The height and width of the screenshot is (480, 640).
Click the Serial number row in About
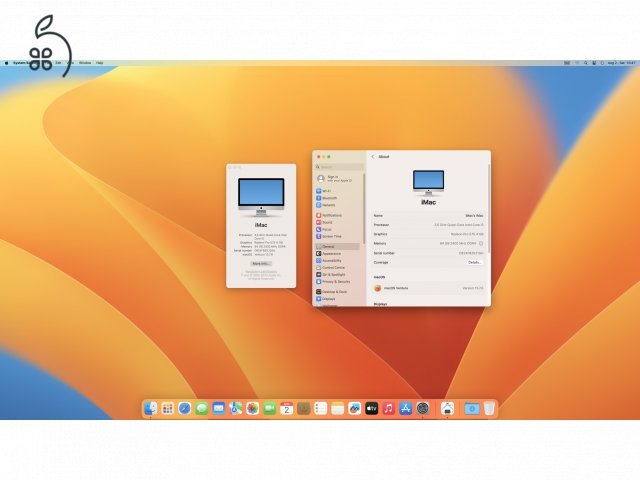428,253
